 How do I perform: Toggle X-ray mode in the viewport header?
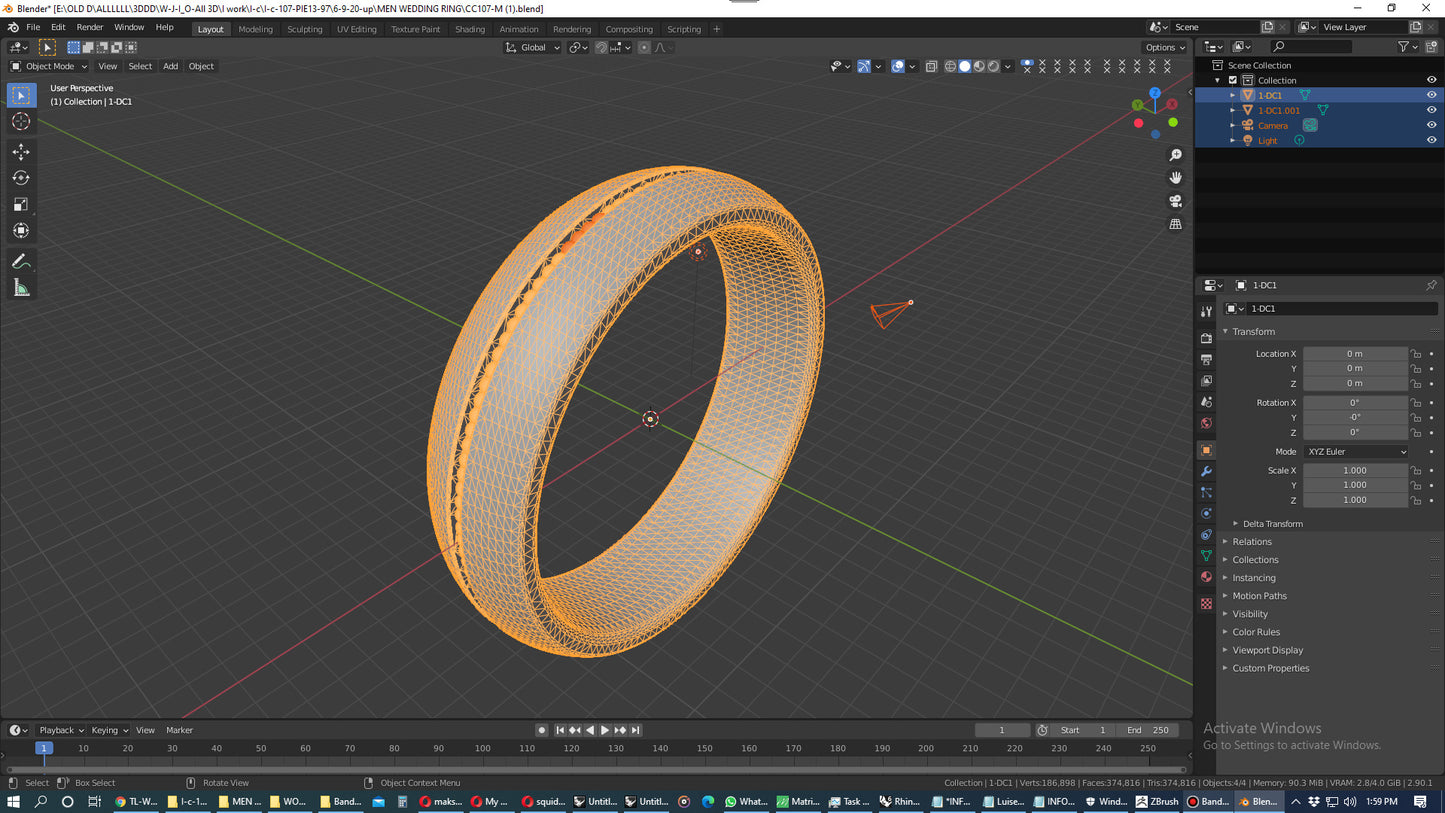[931, 66]
